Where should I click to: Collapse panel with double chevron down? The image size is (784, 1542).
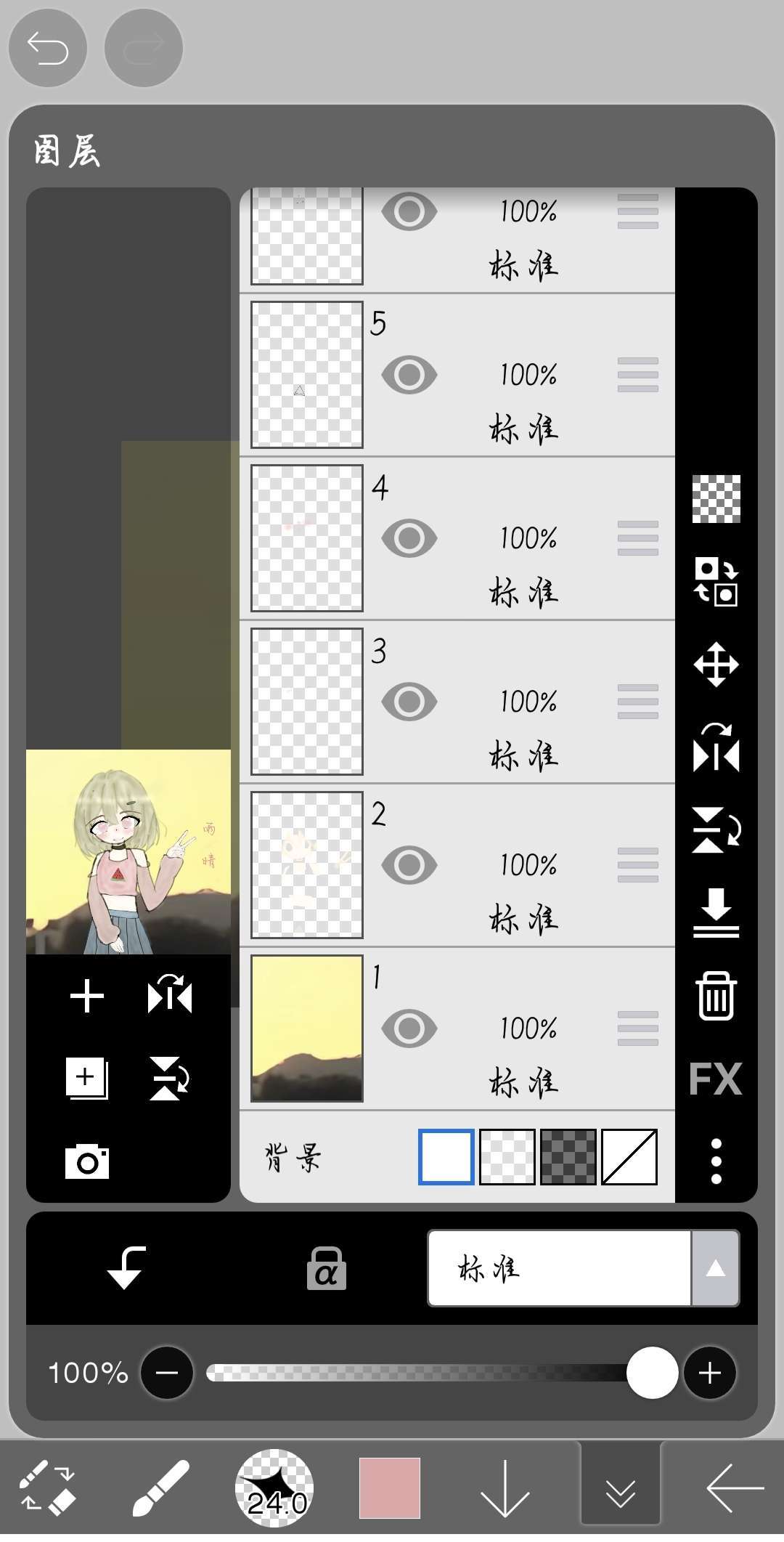621,1488
